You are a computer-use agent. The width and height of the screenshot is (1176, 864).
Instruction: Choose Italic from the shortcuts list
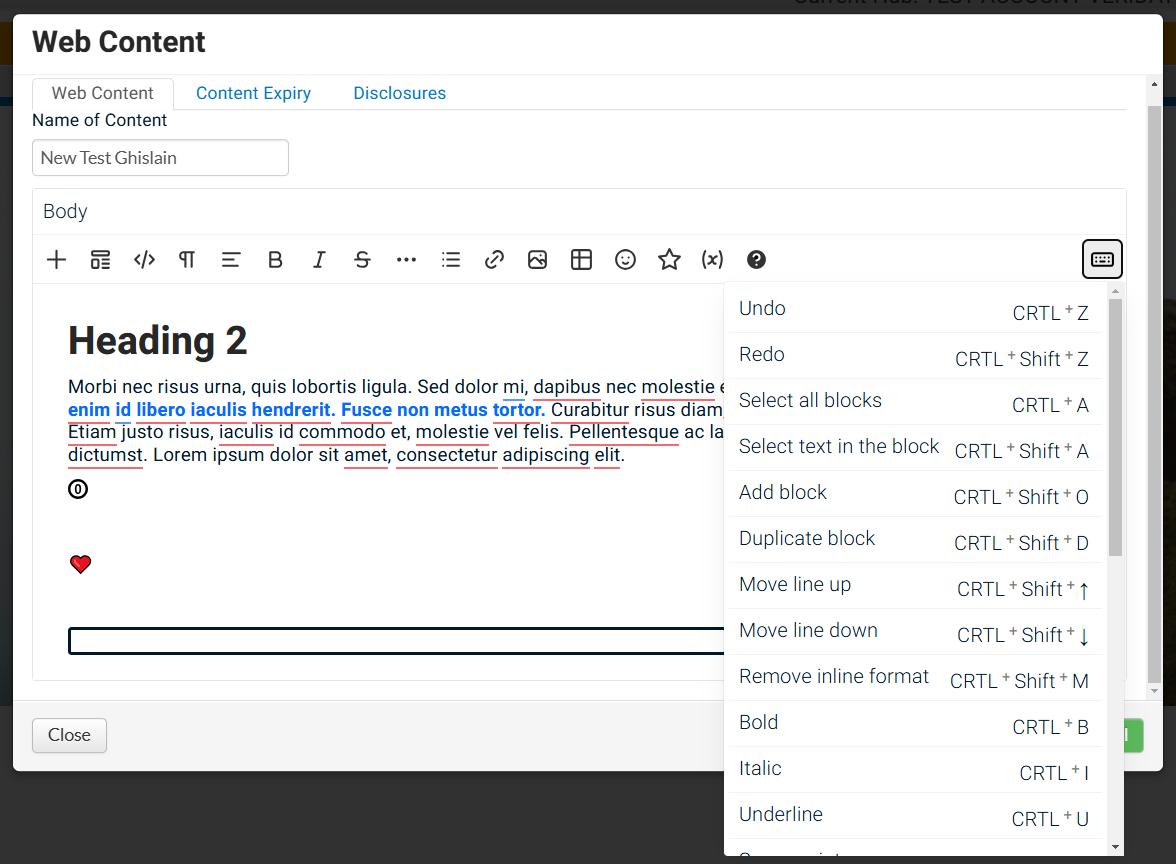point(914,770)
